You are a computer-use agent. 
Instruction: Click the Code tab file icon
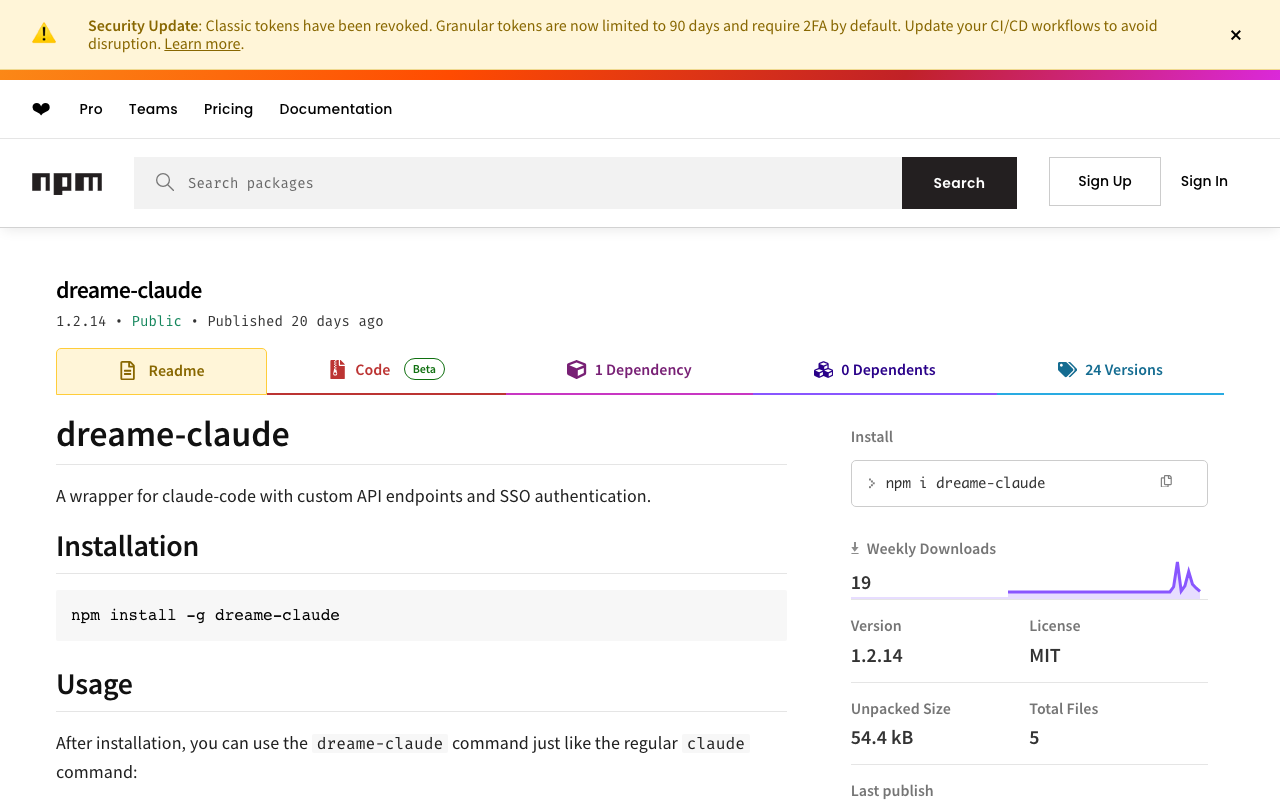point(338,370)
